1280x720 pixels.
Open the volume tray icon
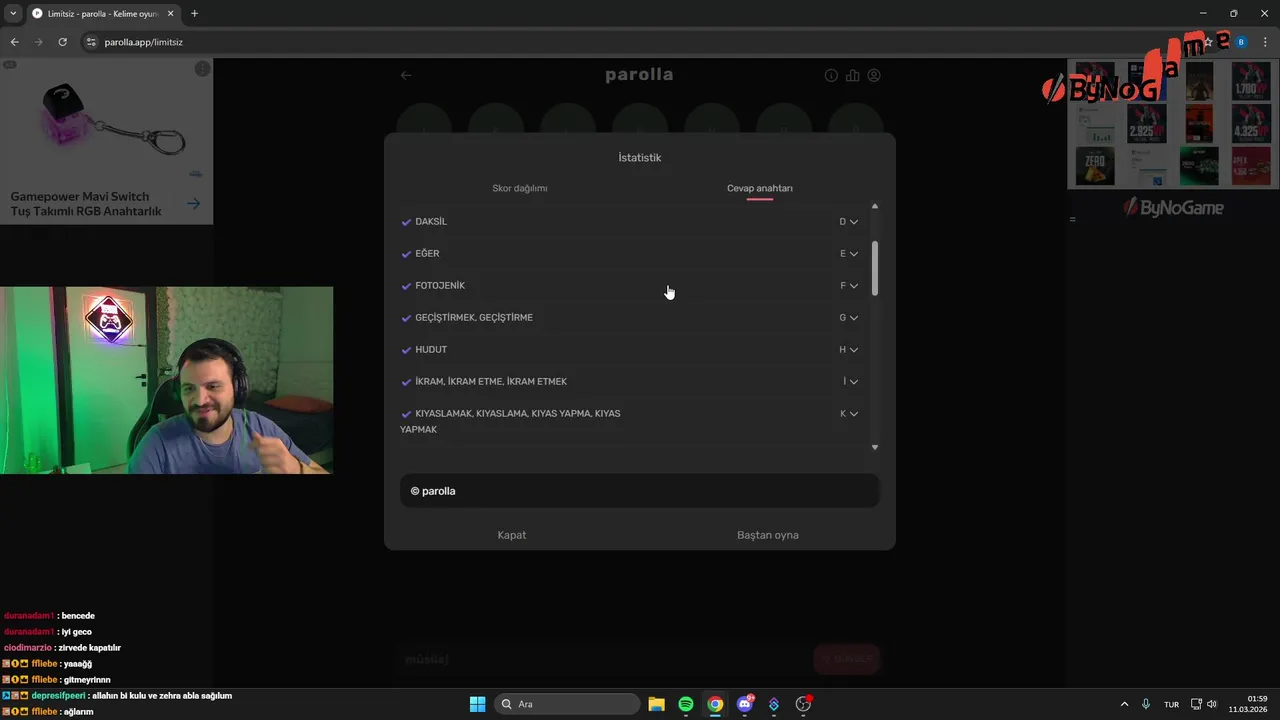click(1212, 704)
